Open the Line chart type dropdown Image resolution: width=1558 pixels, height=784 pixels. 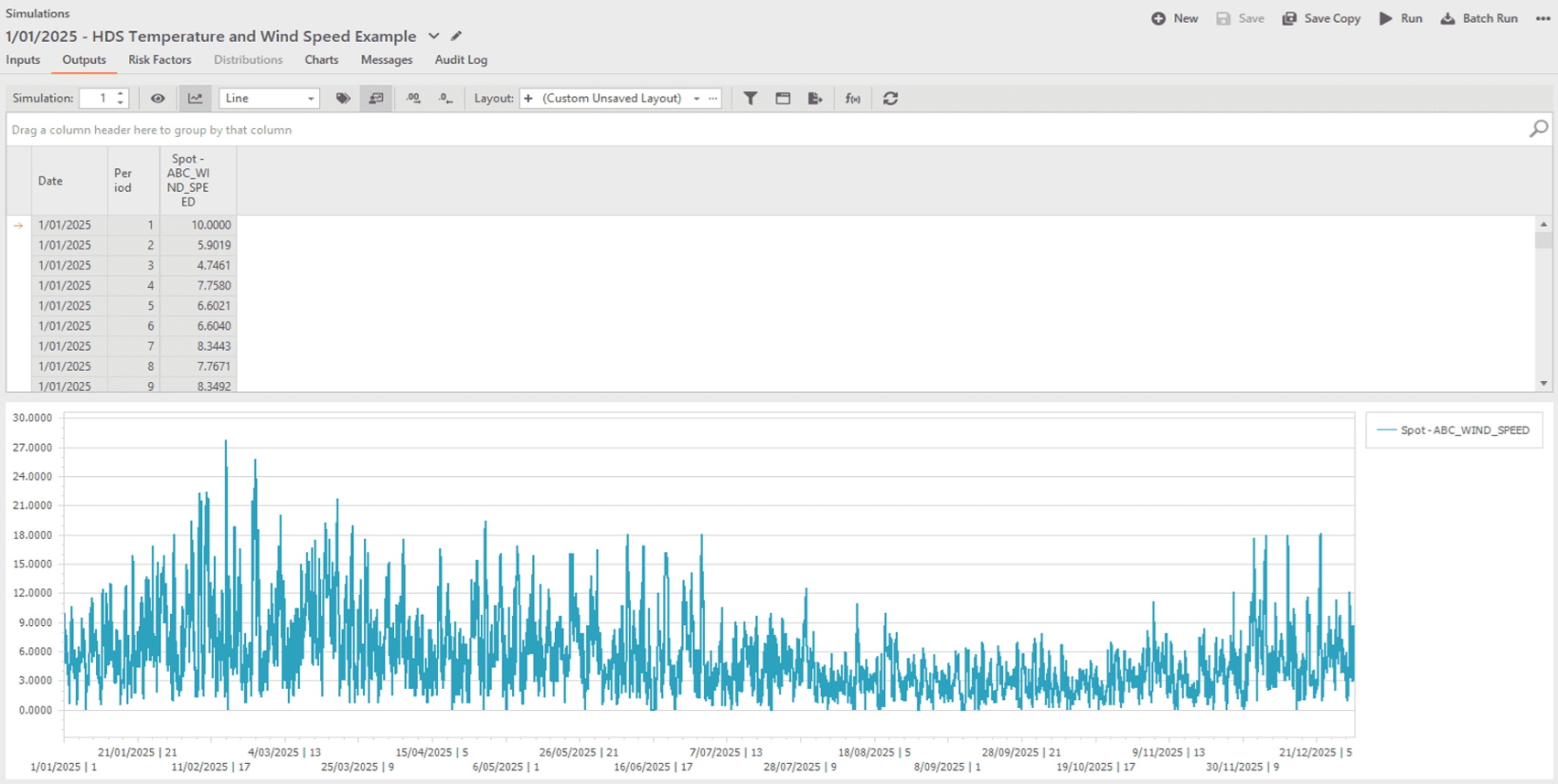click(310, 99)
